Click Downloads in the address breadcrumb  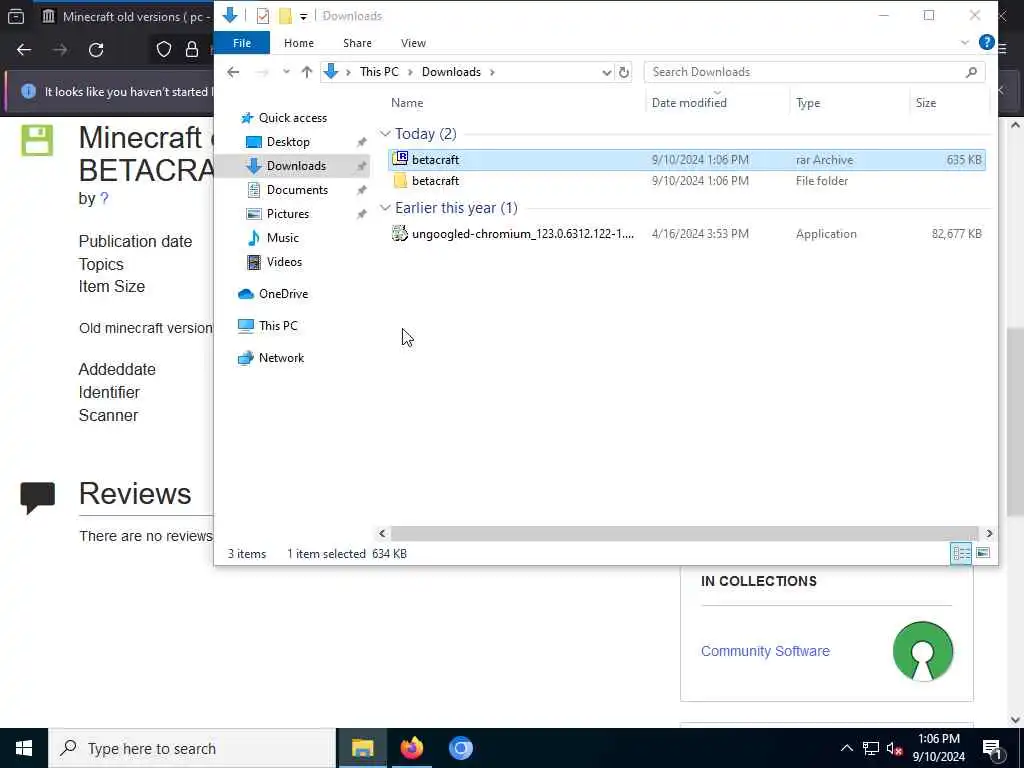point(451,72)
